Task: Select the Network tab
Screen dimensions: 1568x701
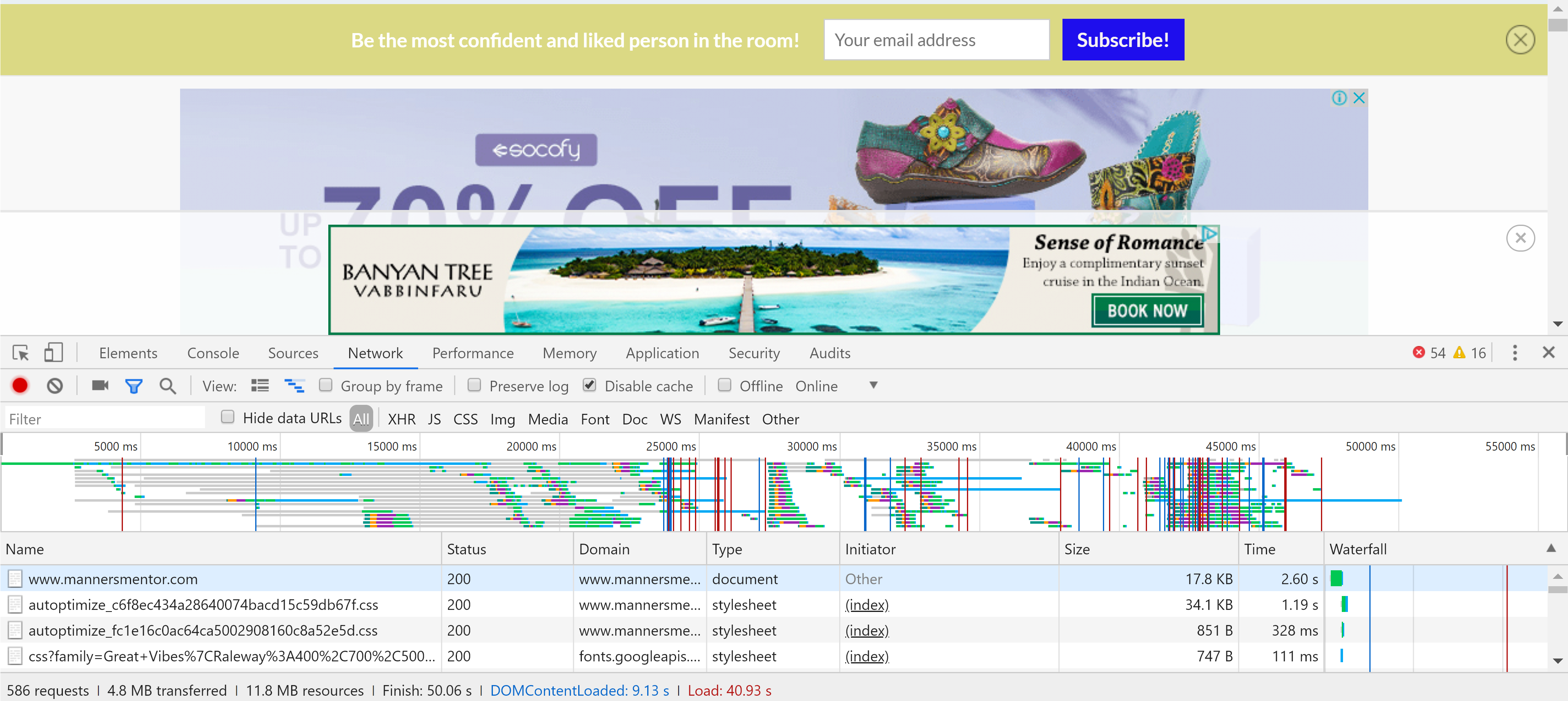Action: (x=375, y=353)
